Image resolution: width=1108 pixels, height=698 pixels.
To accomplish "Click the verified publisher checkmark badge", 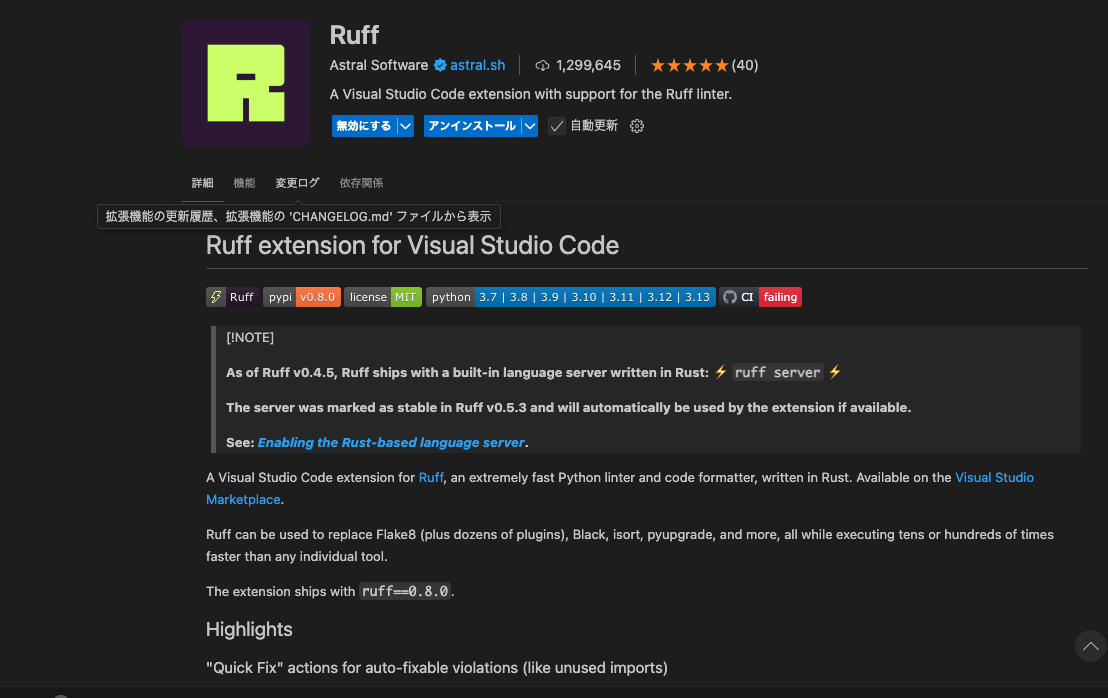I will point(440,65).
